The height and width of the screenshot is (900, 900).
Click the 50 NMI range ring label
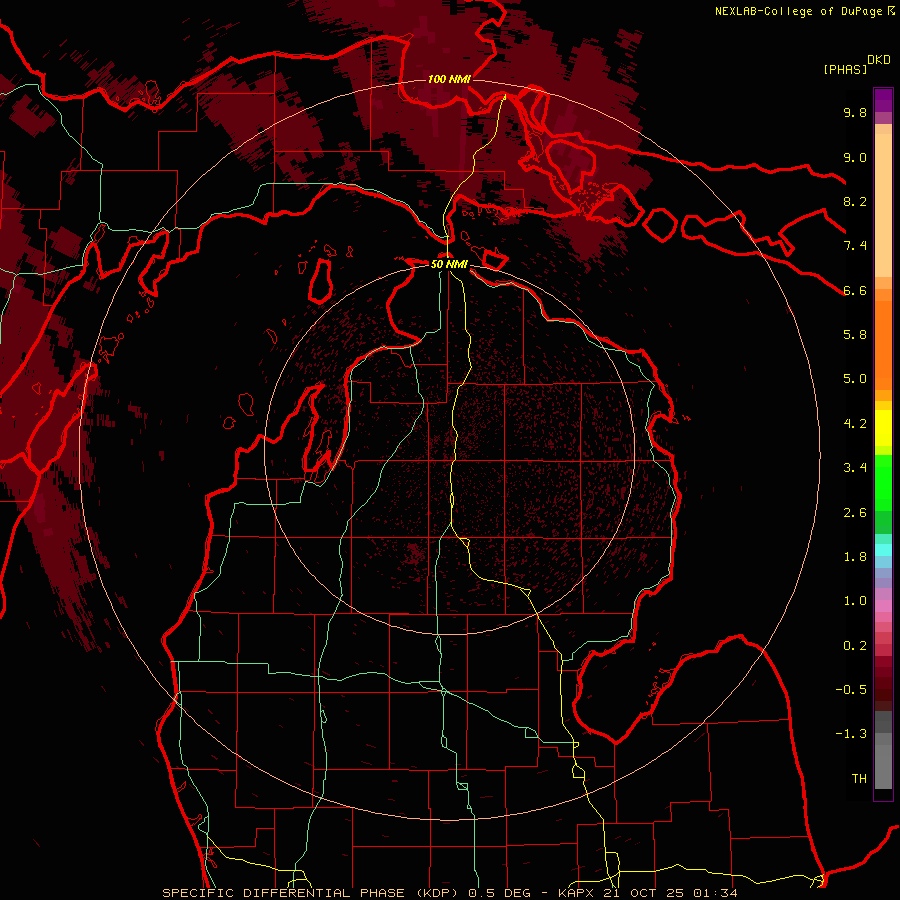[449, 264]
